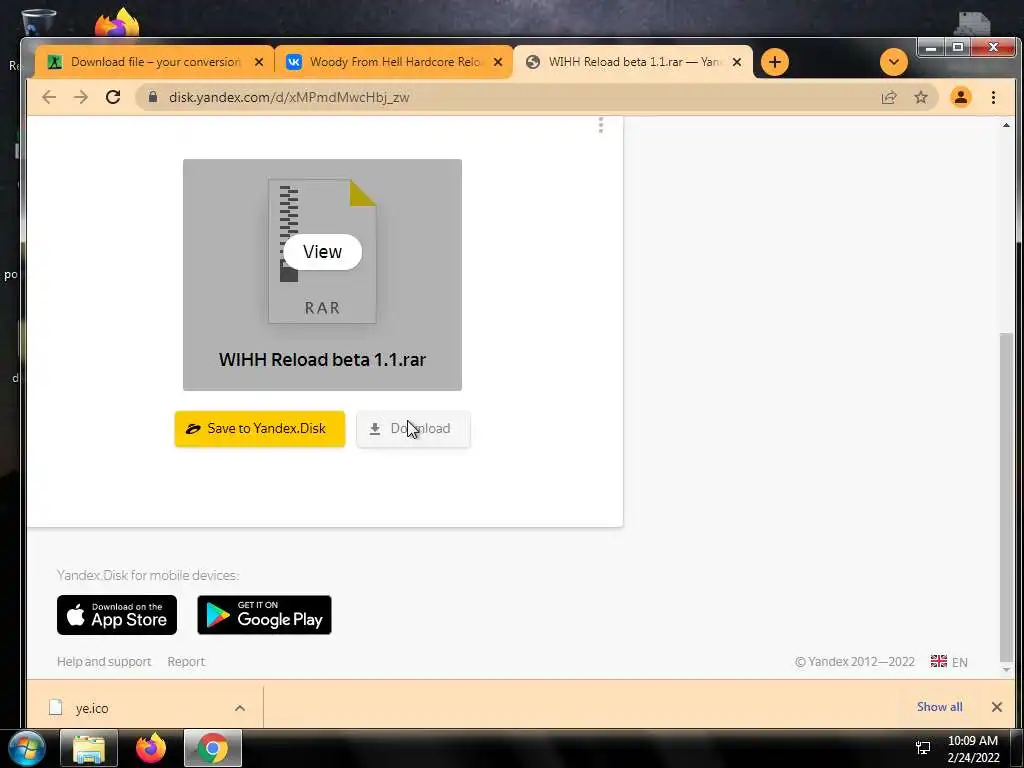
Task: Click the Recycle Bin desktop icon
Action: coord(37,22)
